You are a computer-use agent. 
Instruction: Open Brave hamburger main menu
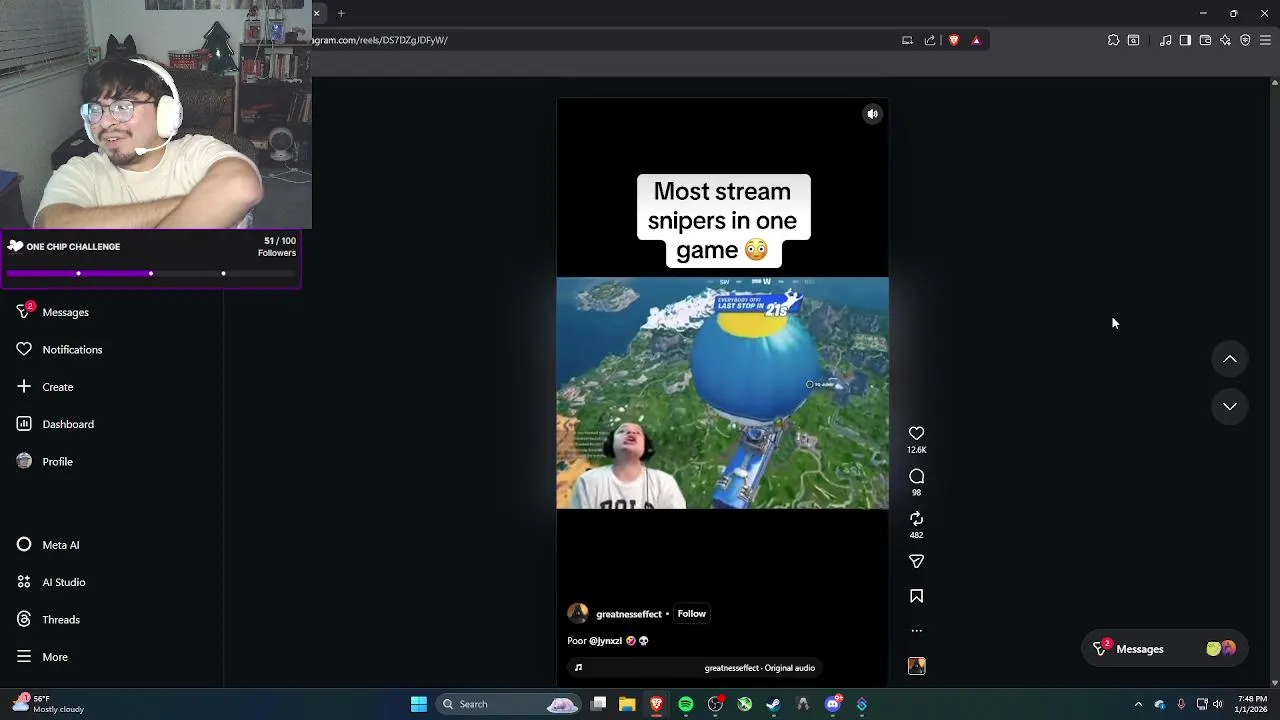coord(1265,40)
